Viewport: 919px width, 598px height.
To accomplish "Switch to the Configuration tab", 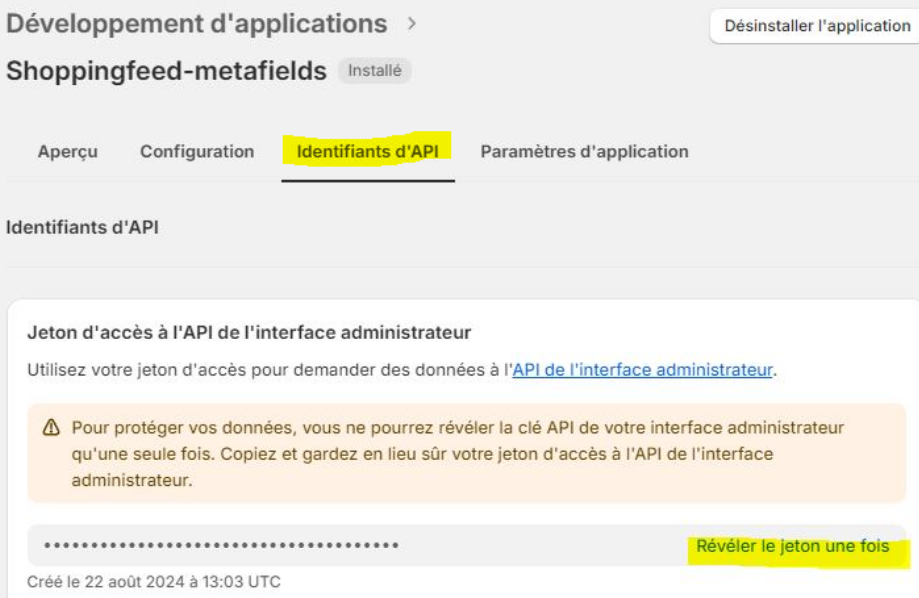I will pos(197,152).
